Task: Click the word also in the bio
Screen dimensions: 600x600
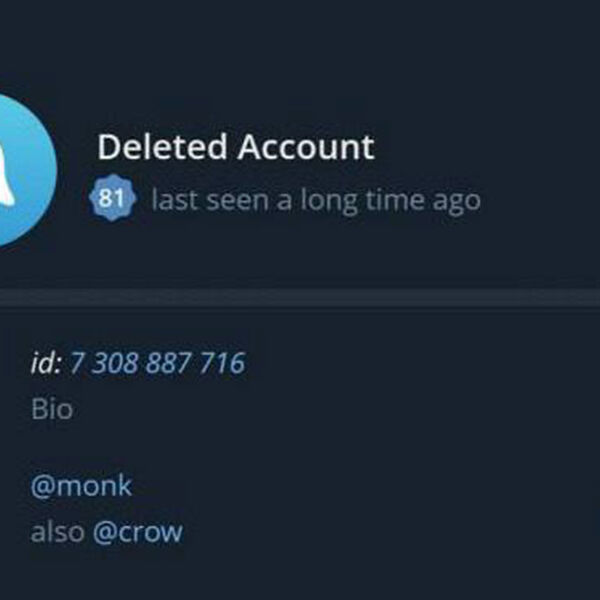Action: 57,532
